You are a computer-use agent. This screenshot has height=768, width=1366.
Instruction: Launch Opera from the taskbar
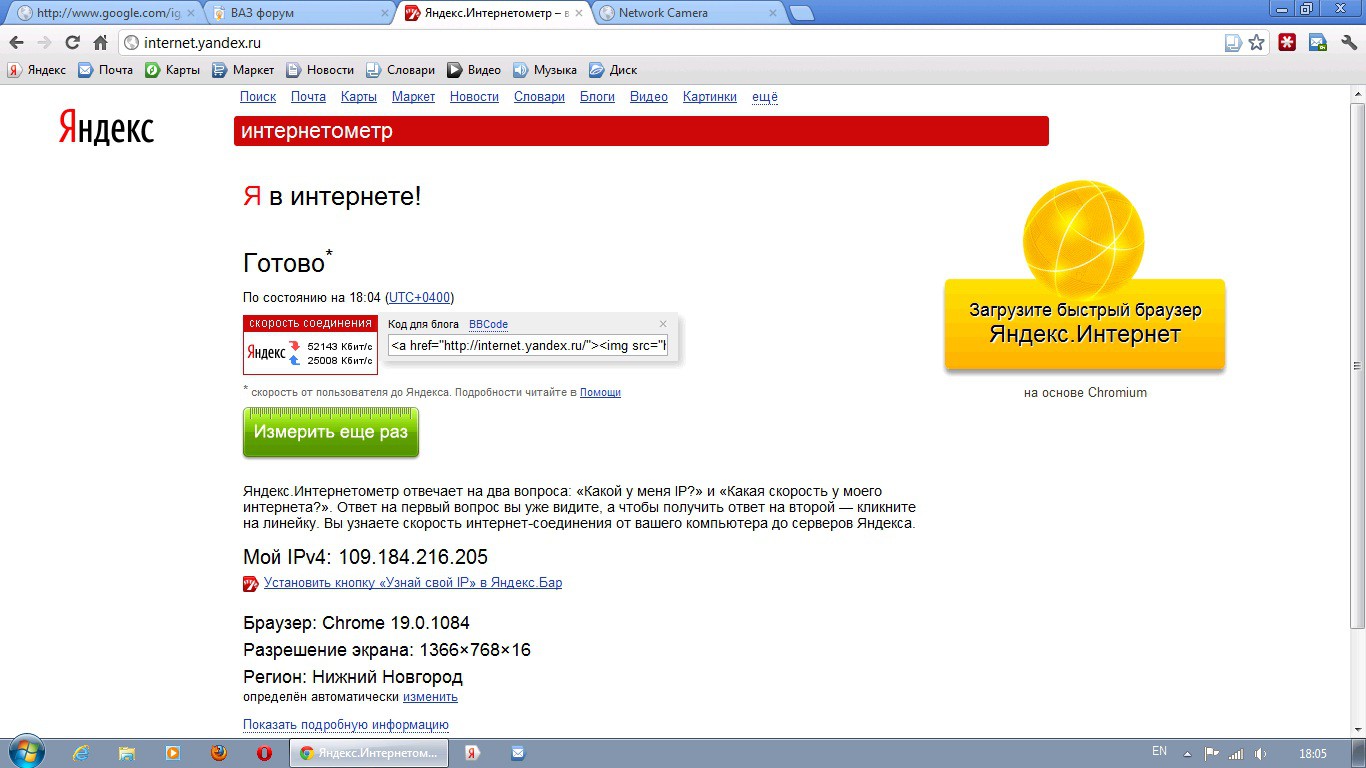[264, 753]
